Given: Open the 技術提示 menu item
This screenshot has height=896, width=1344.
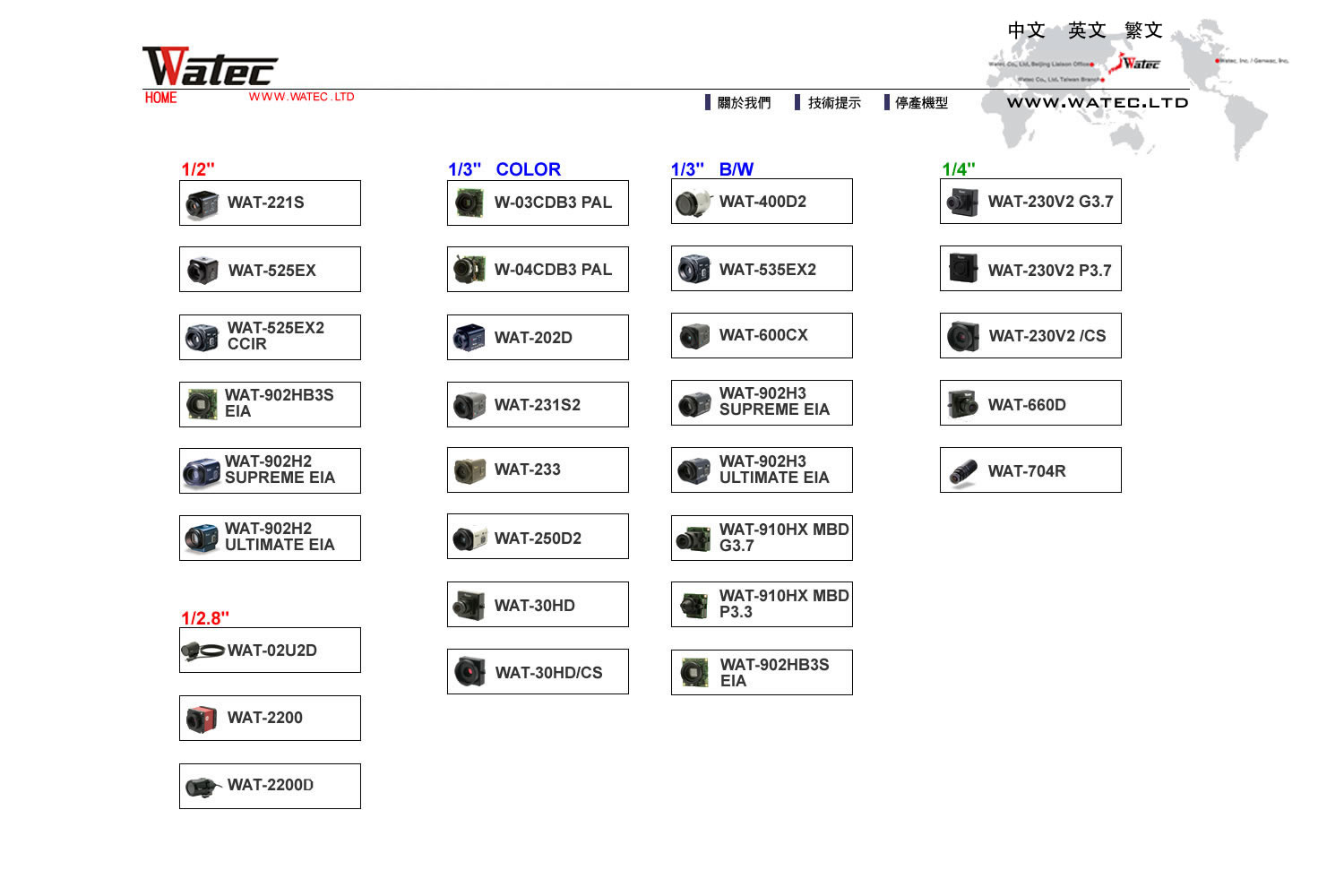Looking at the screenshot, I should pyautogui.click(x=833, y=103).
